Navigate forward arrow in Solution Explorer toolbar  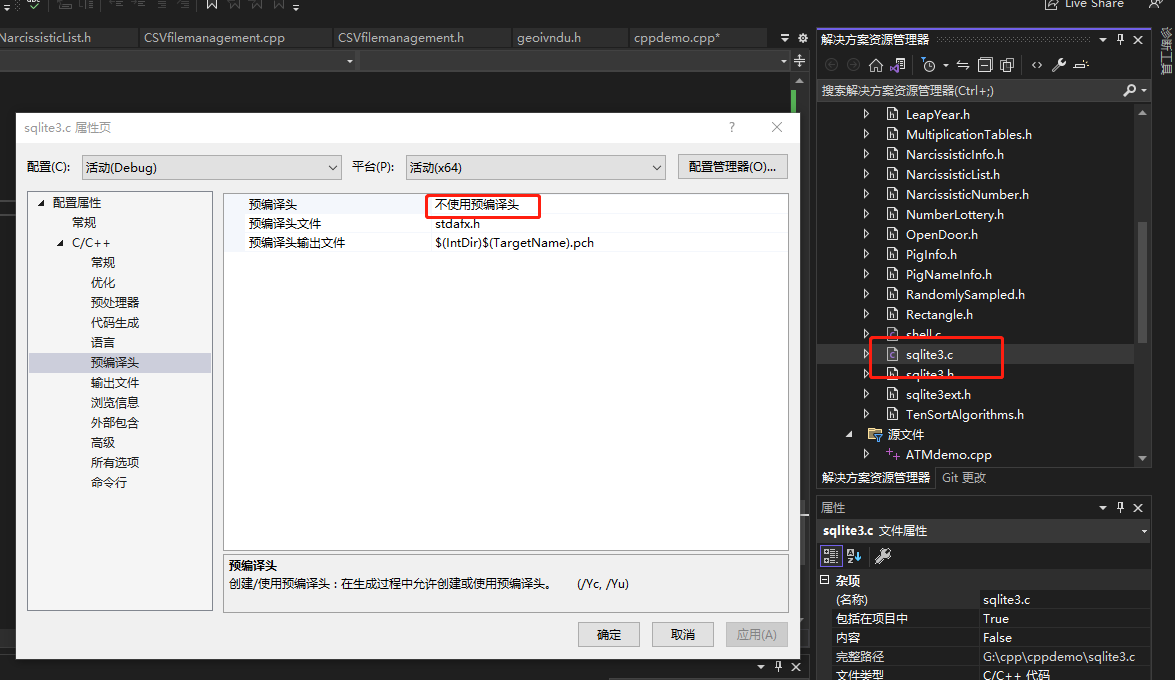point(853,65)
